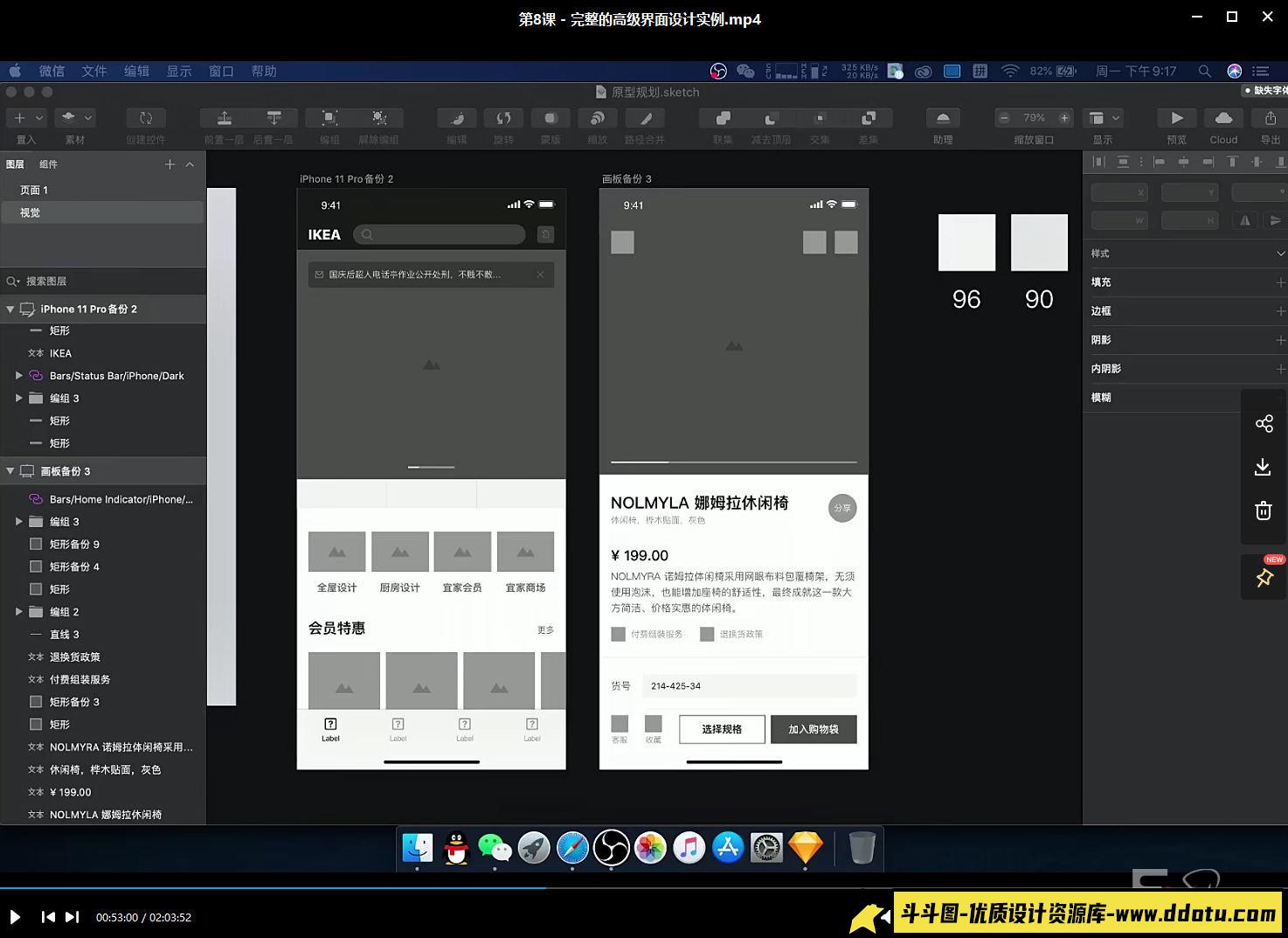Click the Subtract (减去顶层) boolean icon
The height and width of the screenshot is (938, 1288).
(771, 117)
